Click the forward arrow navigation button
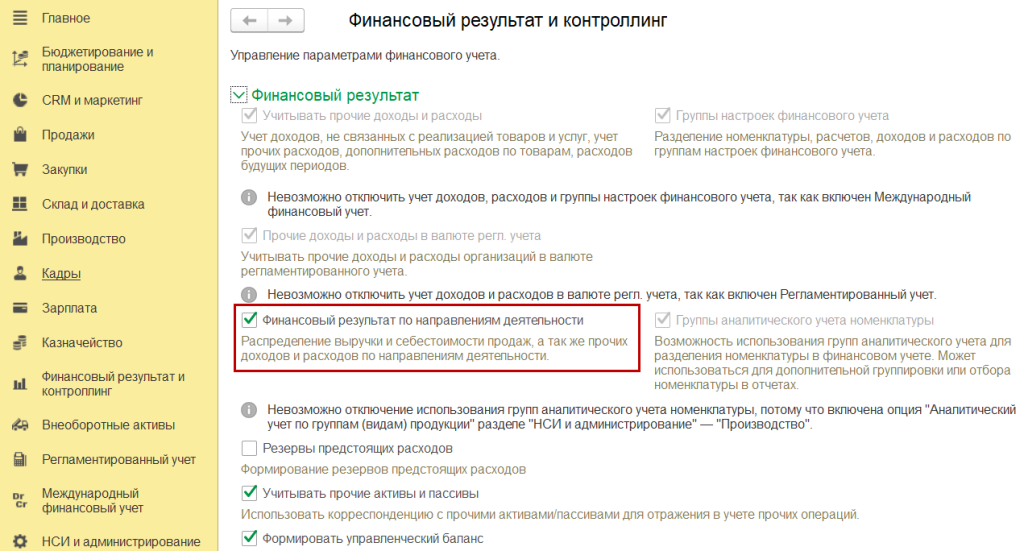This screenshot has width=1024, height=551. pyautogui.click(x=286, y=20)
